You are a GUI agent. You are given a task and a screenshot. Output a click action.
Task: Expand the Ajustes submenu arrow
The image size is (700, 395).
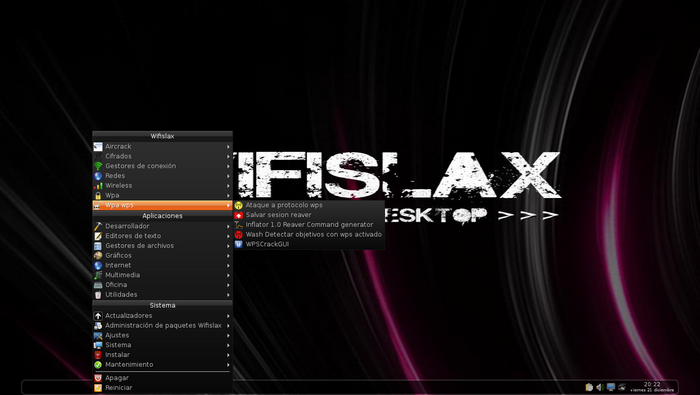tap(228, 335)
